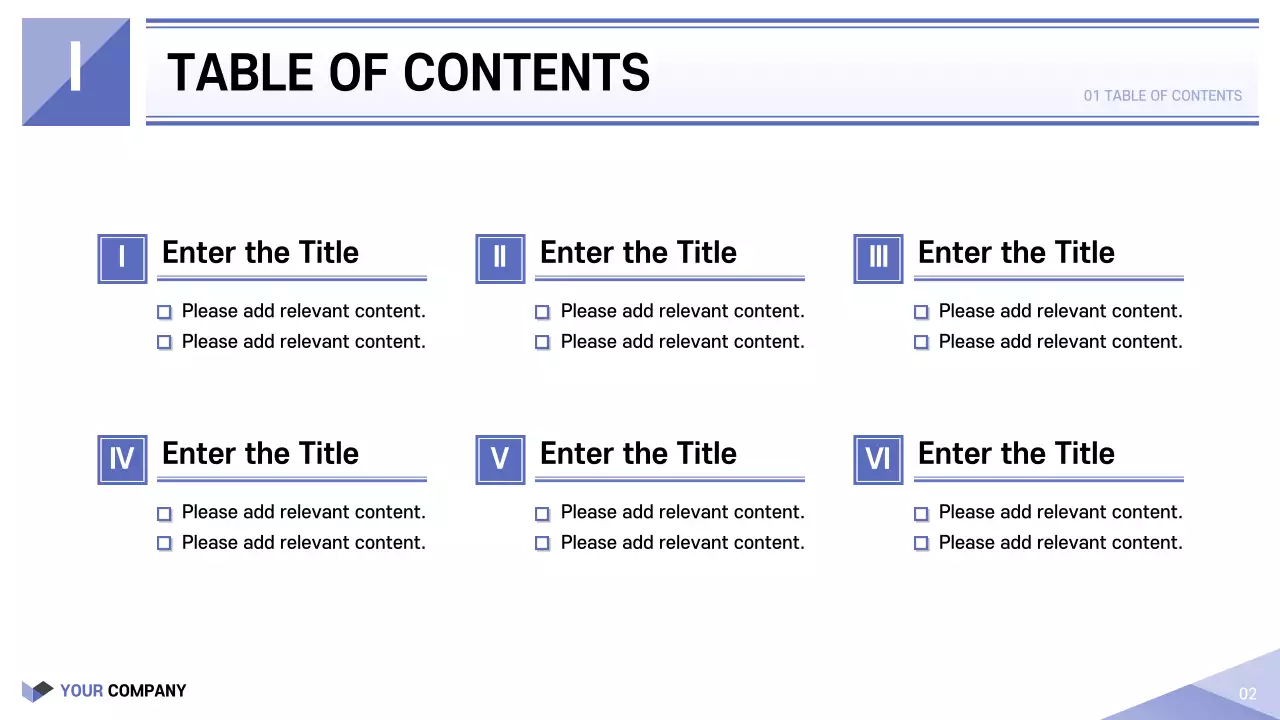Tick the second checkbox under section I
The width and height of the screenshot is (1280, 720).
[x=164, y=342]
